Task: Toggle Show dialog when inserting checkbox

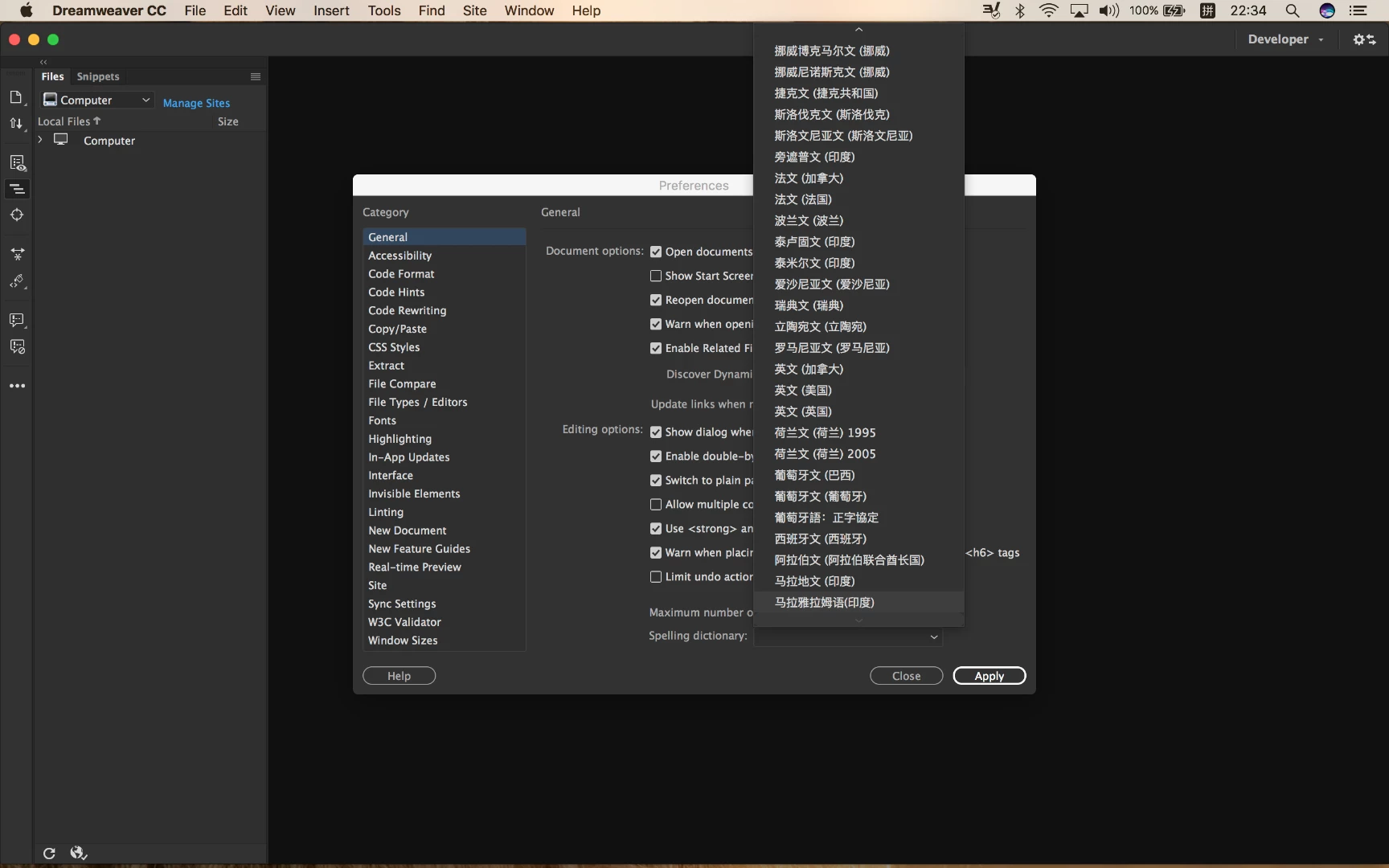Action: 656,432
